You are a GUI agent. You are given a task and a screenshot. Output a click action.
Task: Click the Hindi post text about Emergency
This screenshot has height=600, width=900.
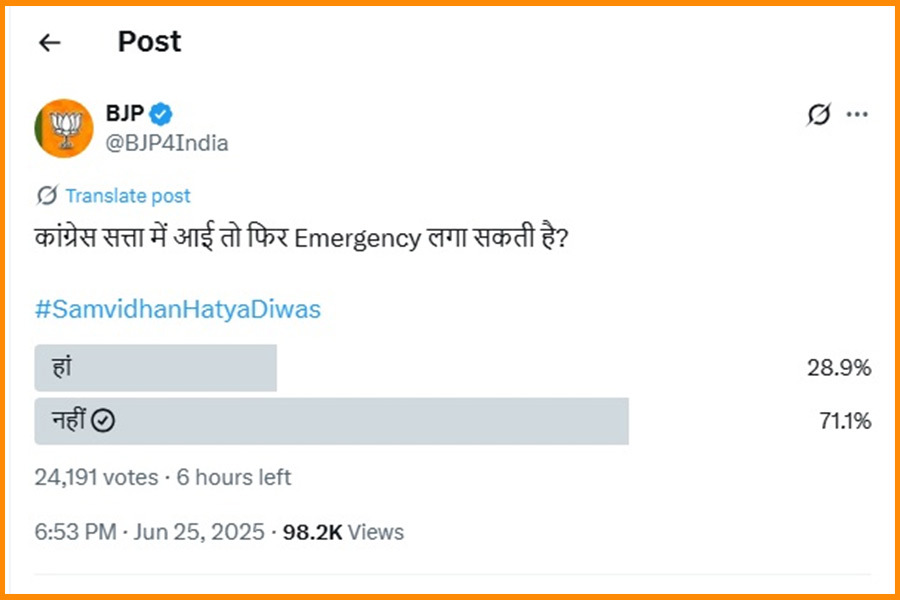[302, 241]
